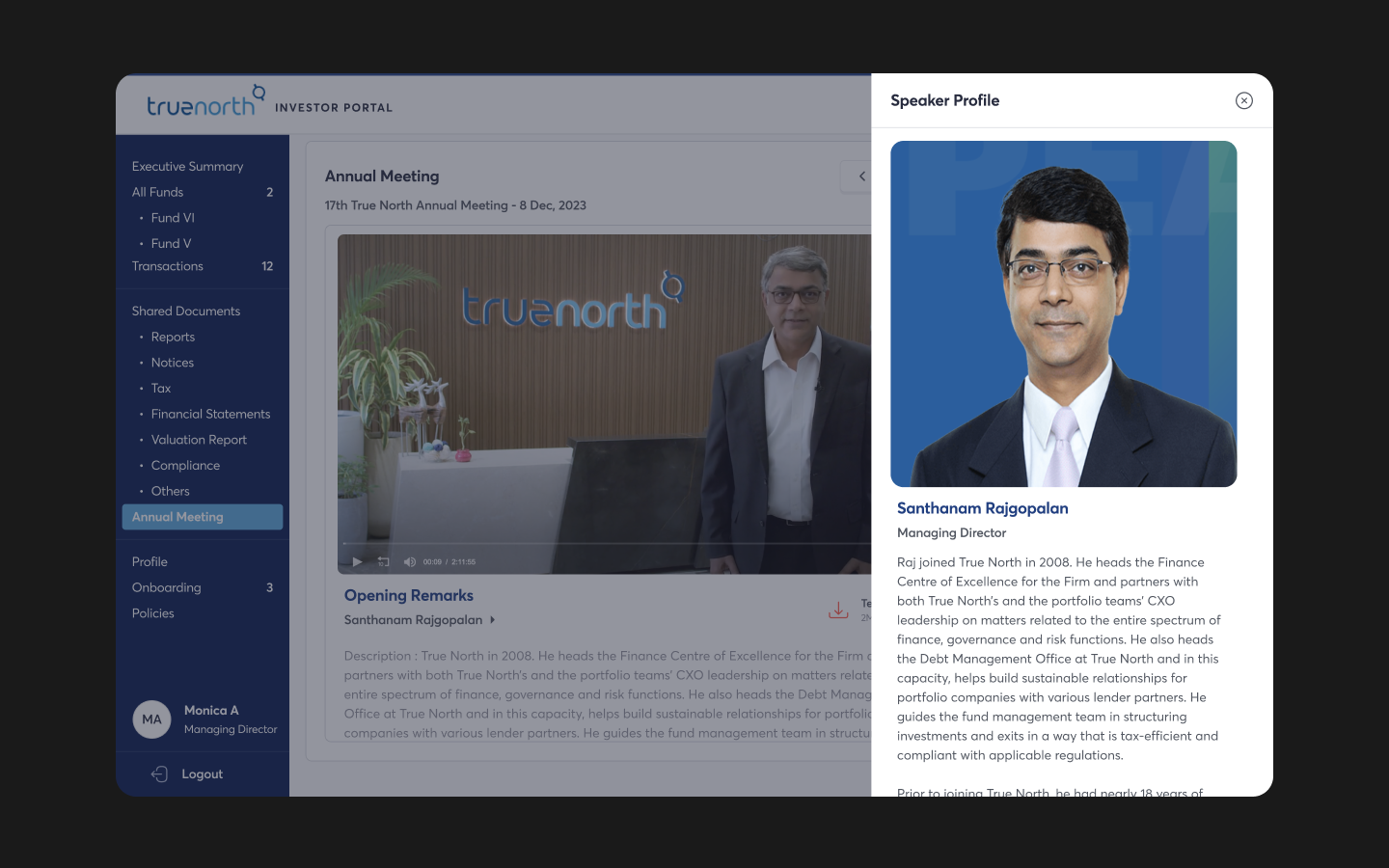Open Shared Documents section
This screenshot has width=1389, height=868.
[186, 311]
